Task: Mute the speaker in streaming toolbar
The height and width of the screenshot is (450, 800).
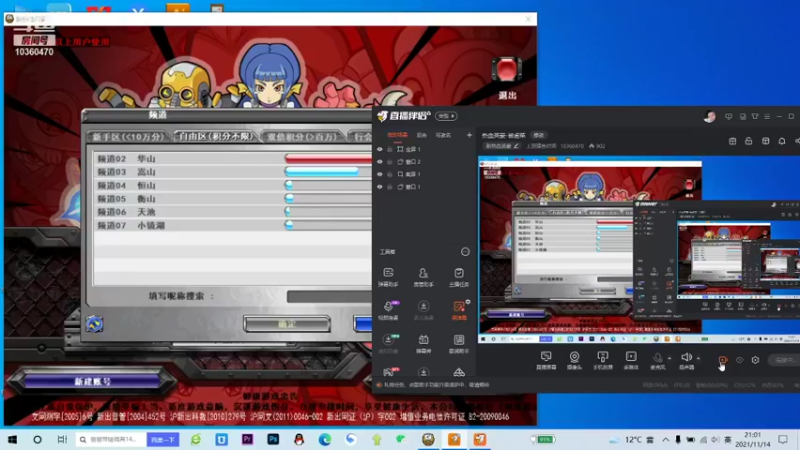Action: pyautogui.click(x=686, y=360)
